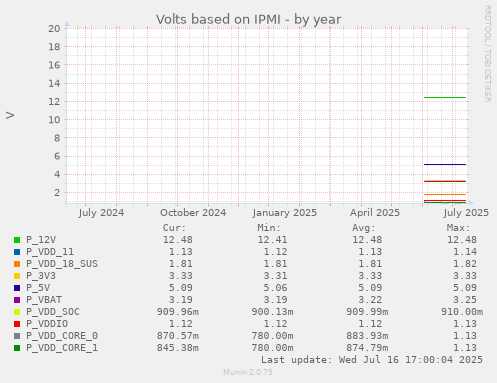Image resolution: width=497 pixels, height=383 pixels.
Task: Click the P_VDD_SOC minimum value 900.13m
Action: pyautogui.click(x=272, y=312)
